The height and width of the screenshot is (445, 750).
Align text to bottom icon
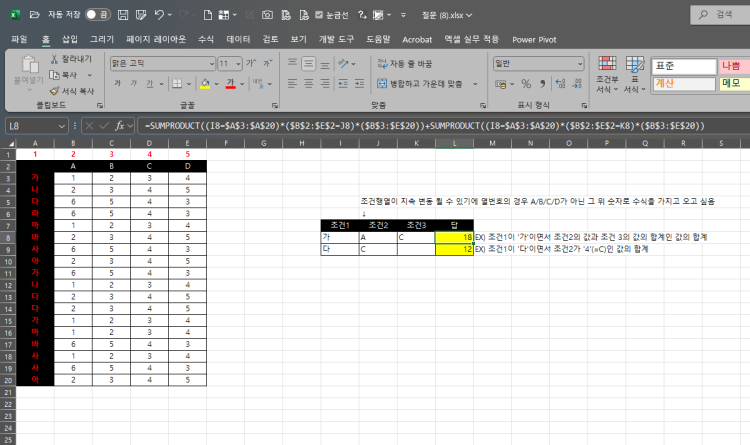pos(325,63)
